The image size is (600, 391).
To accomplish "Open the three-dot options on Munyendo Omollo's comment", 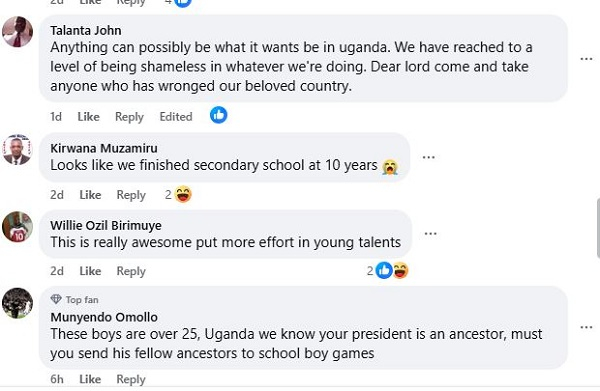I will coord(586,327).
